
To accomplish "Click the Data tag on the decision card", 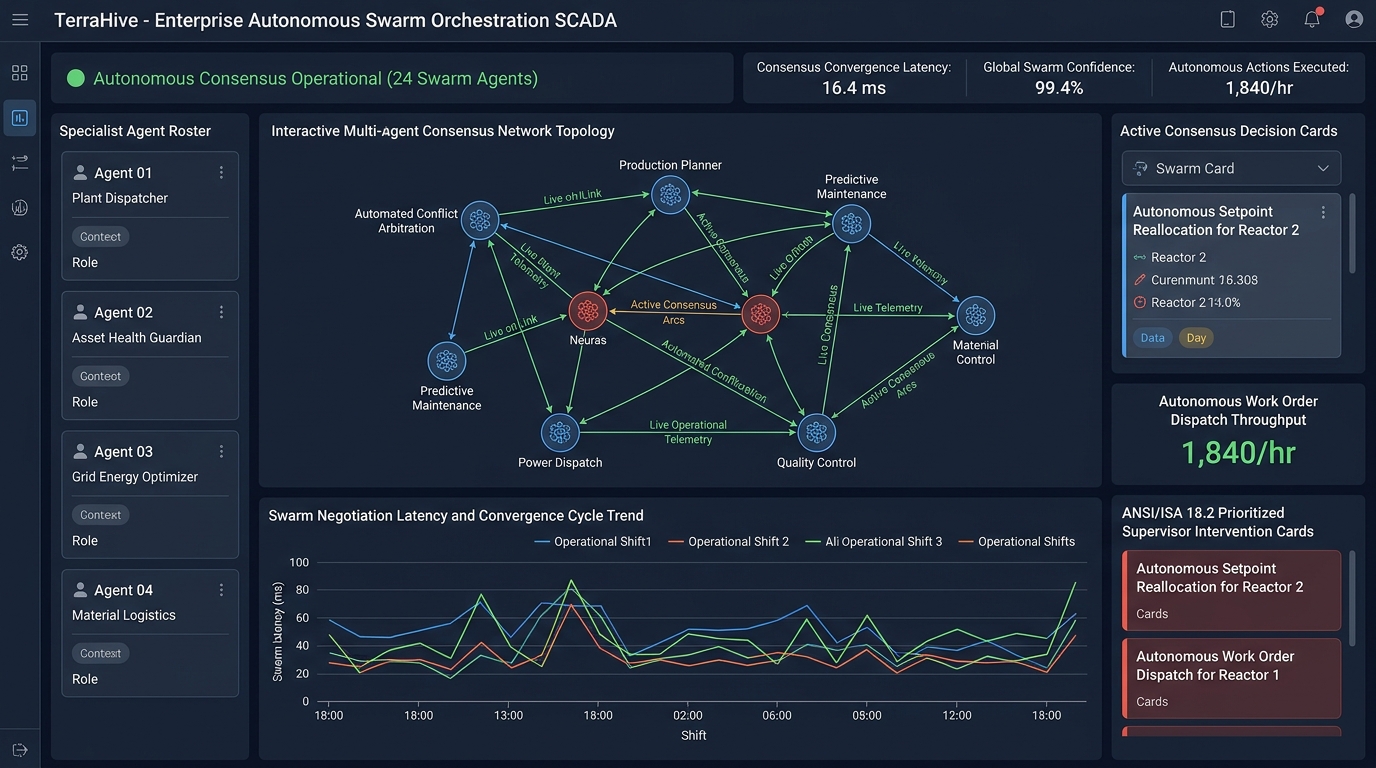I will pos(1153,338).
